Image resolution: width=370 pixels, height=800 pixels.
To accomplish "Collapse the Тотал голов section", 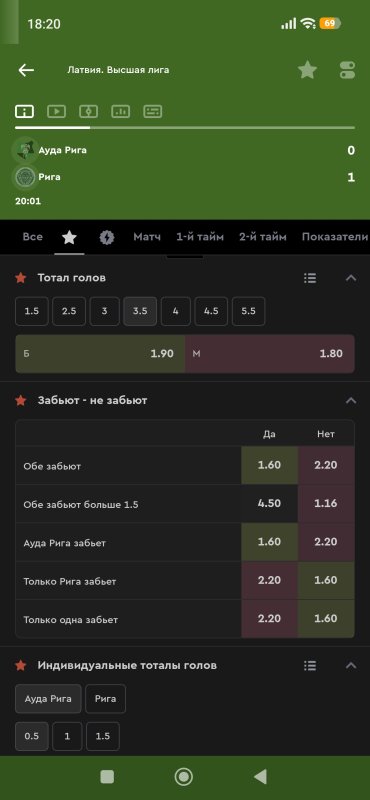I will tap(351, 278).
